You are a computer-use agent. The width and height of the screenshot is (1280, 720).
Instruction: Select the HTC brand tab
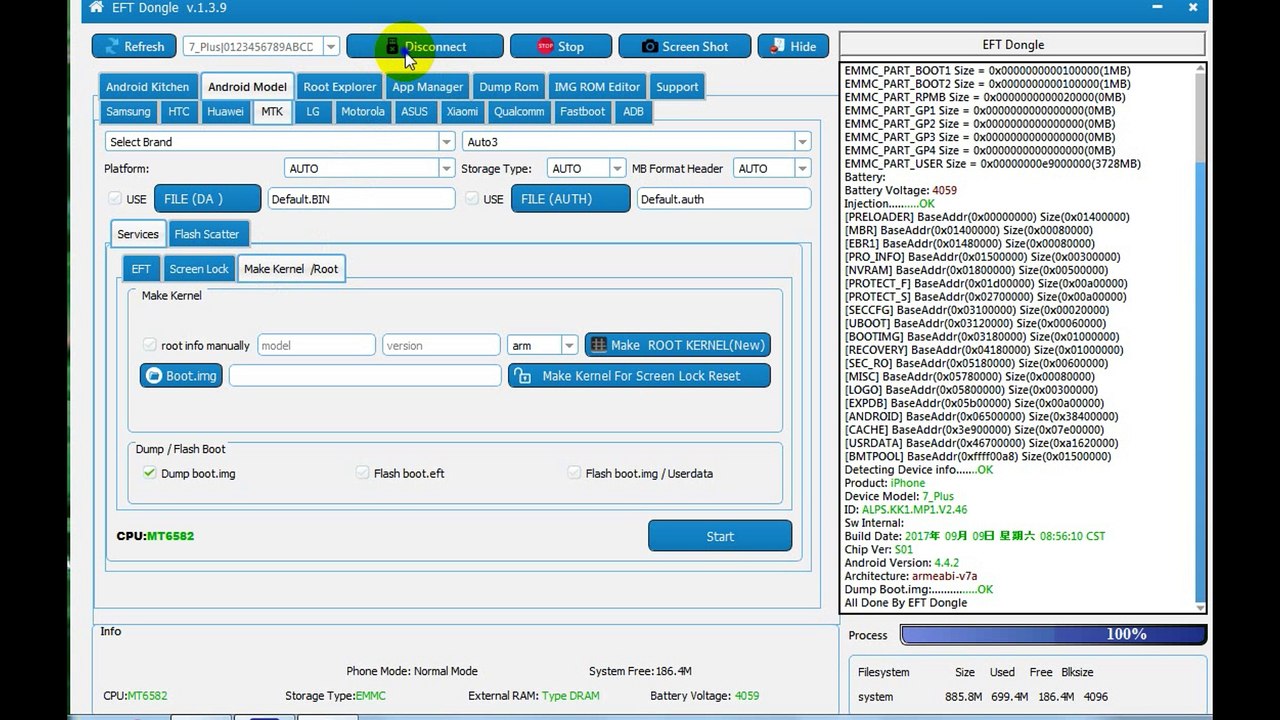[179, 112]
